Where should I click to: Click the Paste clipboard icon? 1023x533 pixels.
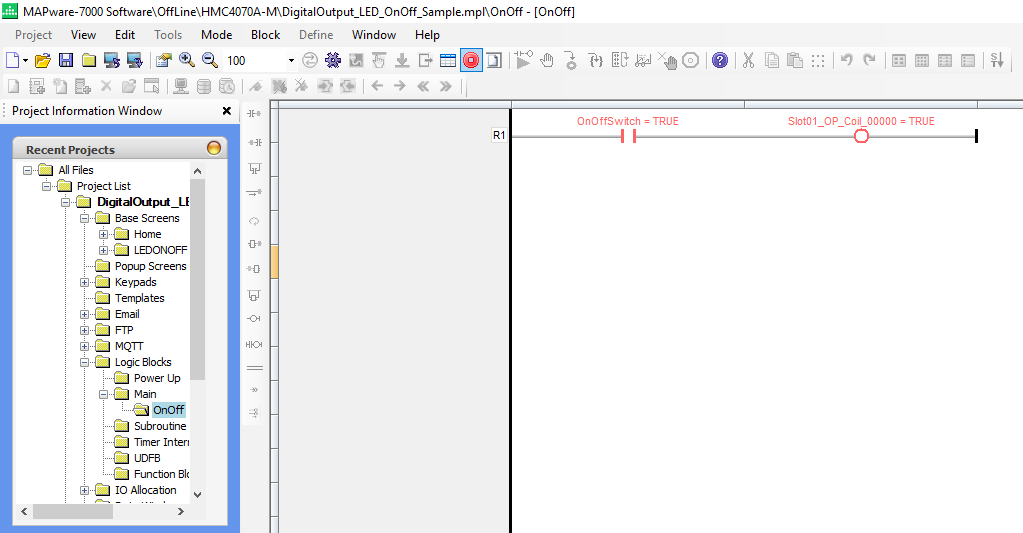pyautogui.click(x=794, y=61)
